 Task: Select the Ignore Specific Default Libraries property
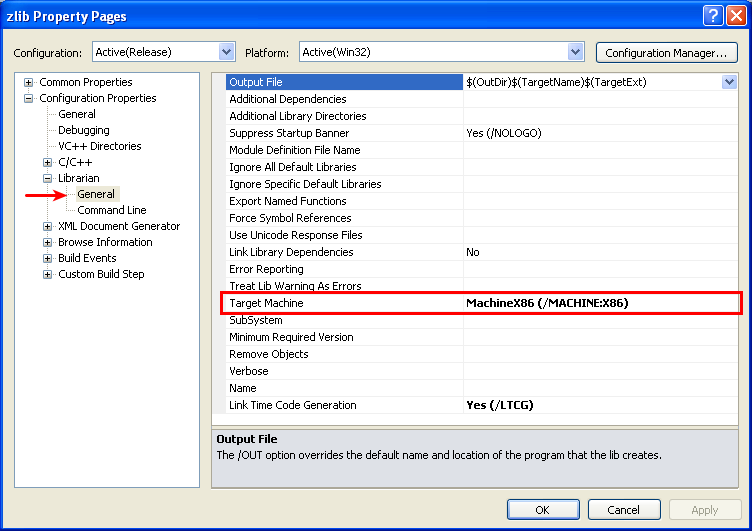(x=306, y=184)
